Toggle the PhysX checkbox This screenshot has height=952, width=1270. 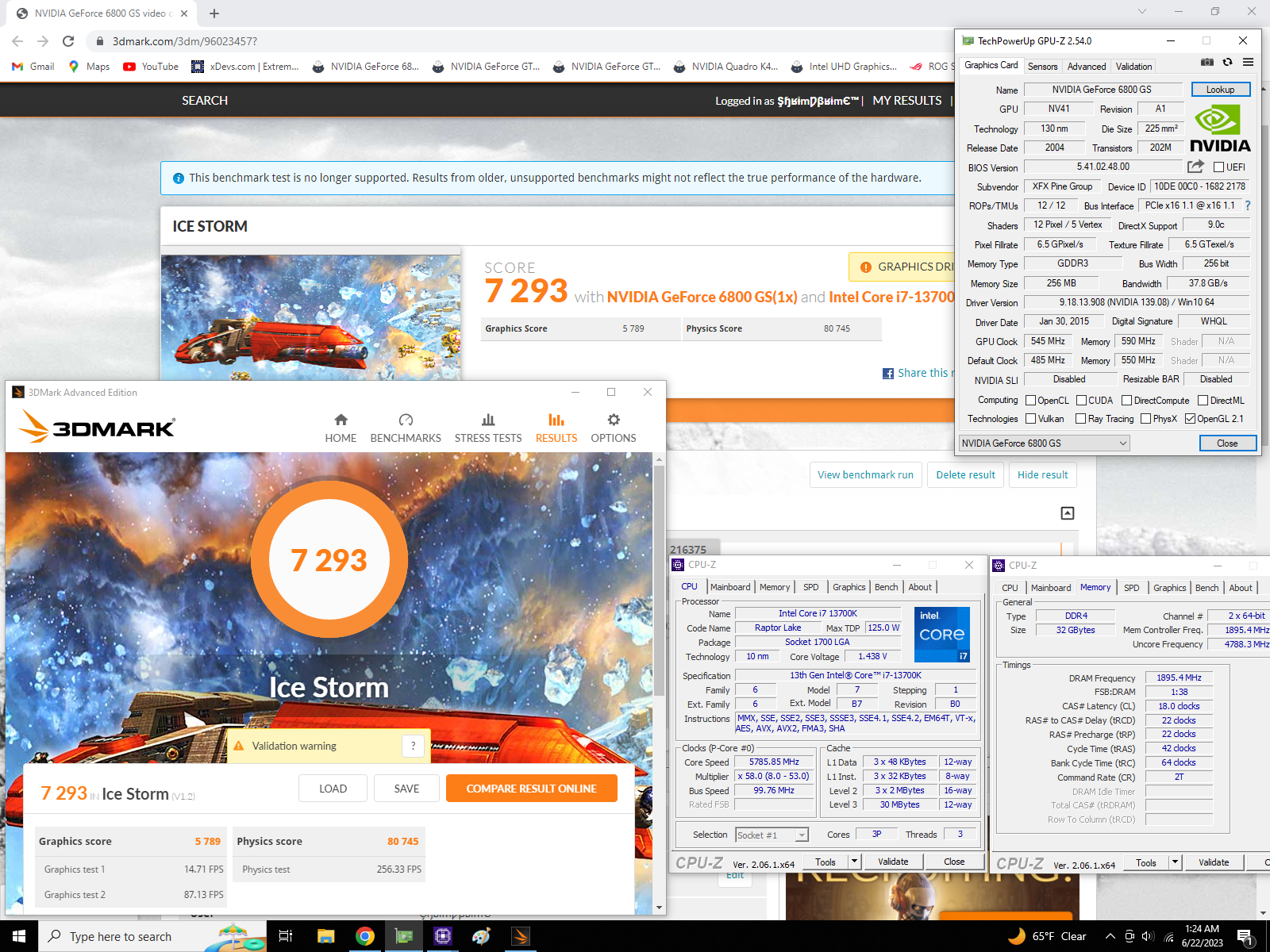click(x=1145, y=419)
